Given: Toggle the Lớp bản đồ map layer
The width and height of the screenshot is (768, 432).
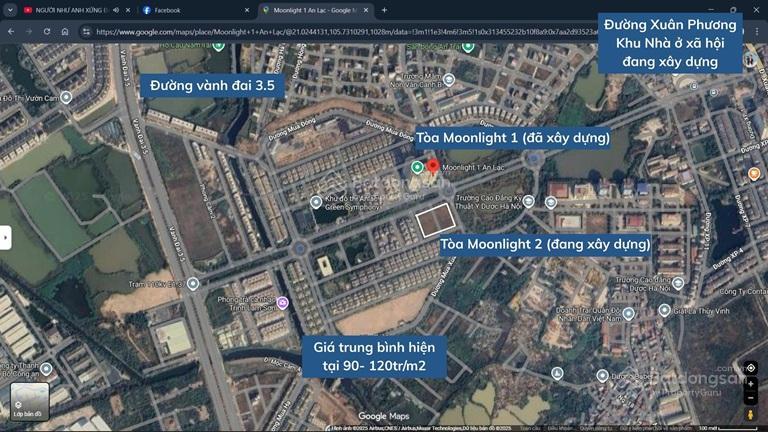Looking at the screenshot, I should pyautogui.click(x=30, y=402).
